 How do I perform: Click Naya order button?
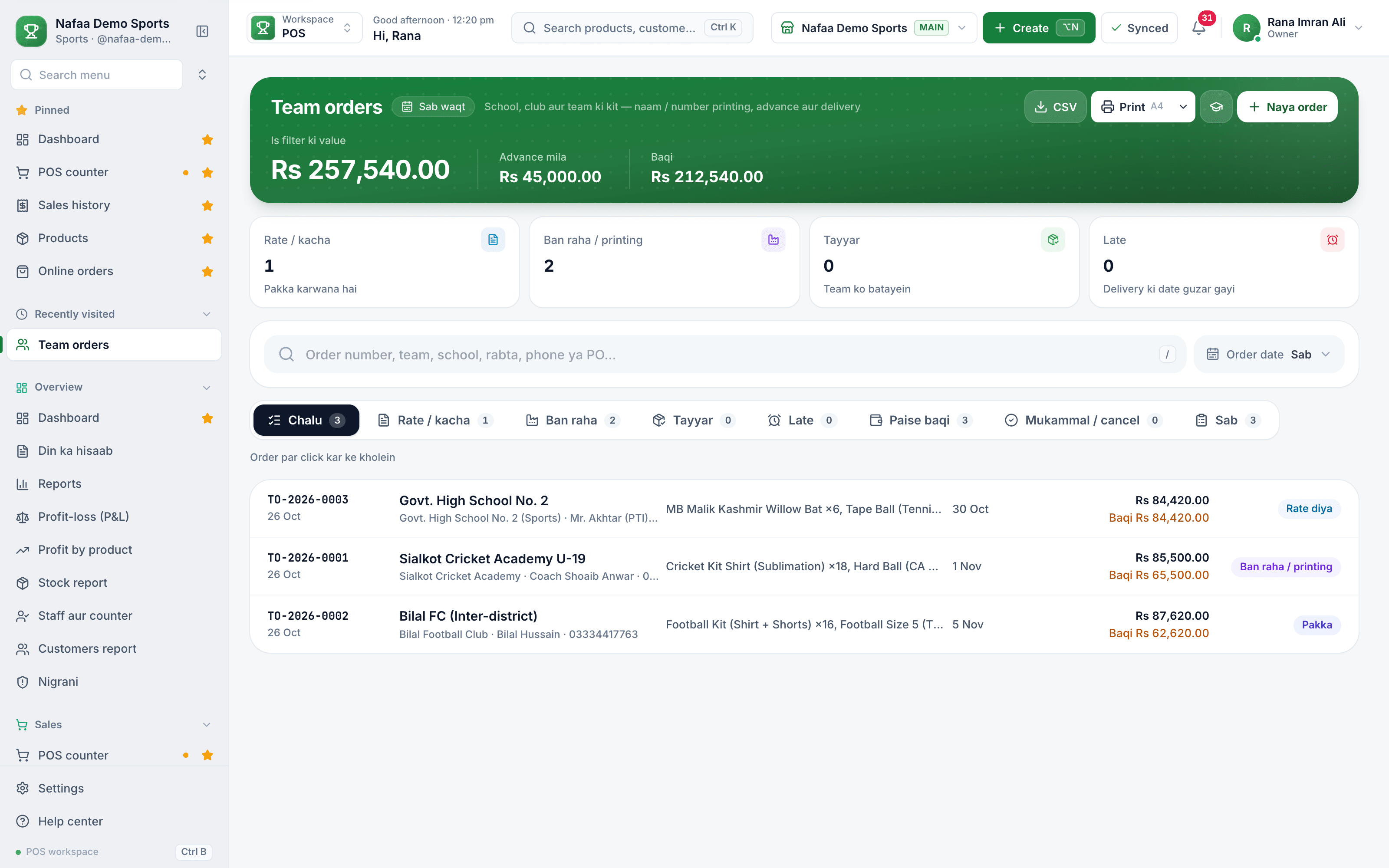[x=1287, y=107]
